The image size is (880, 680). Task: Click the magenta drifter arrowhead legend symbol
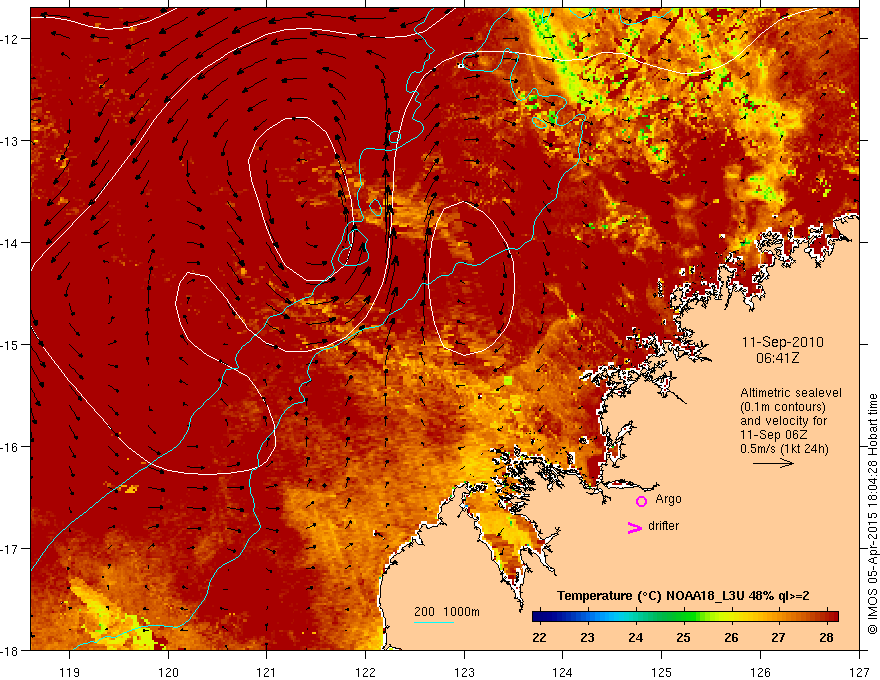[x=634, y=527]
